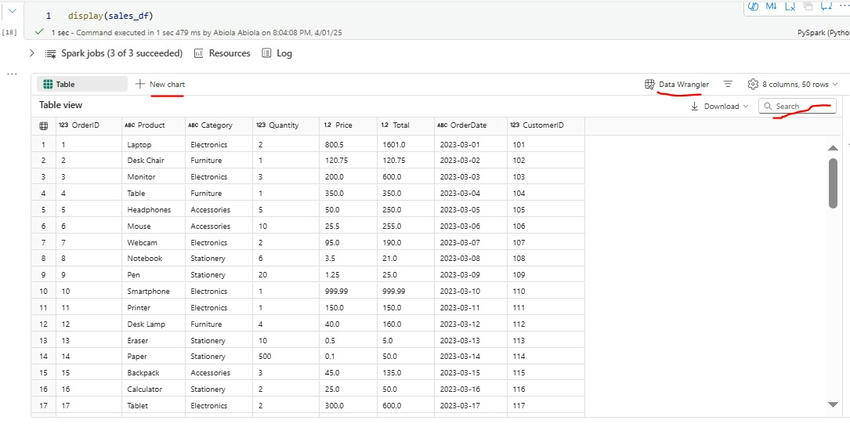This screenshot has width=850, height=424.
Task: Open the Resources panel
Action: [222, 53]
